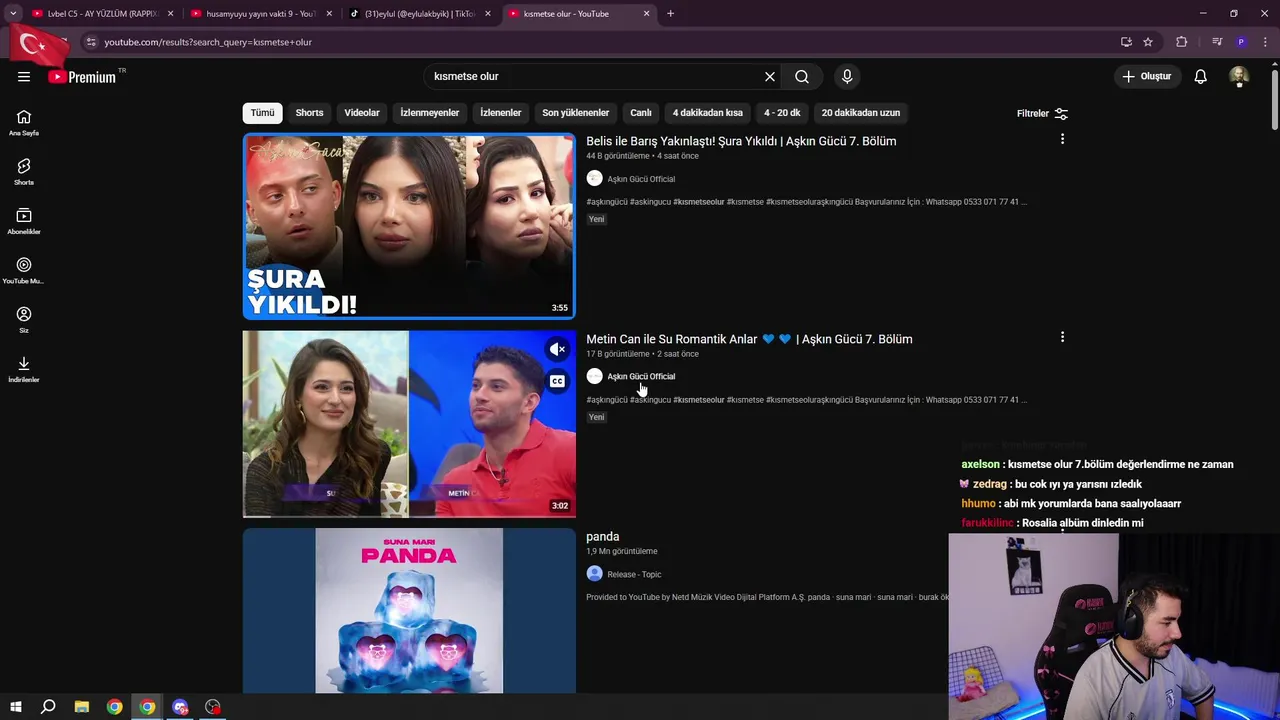The height and width of the screenshot is (720, 1280).
Task: Select the 4 dakikadan kısa chip
Action: 708,113
